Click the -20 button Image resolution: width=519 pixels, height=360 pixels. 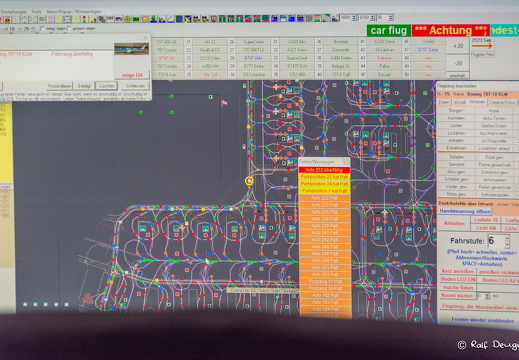point(458,63)
